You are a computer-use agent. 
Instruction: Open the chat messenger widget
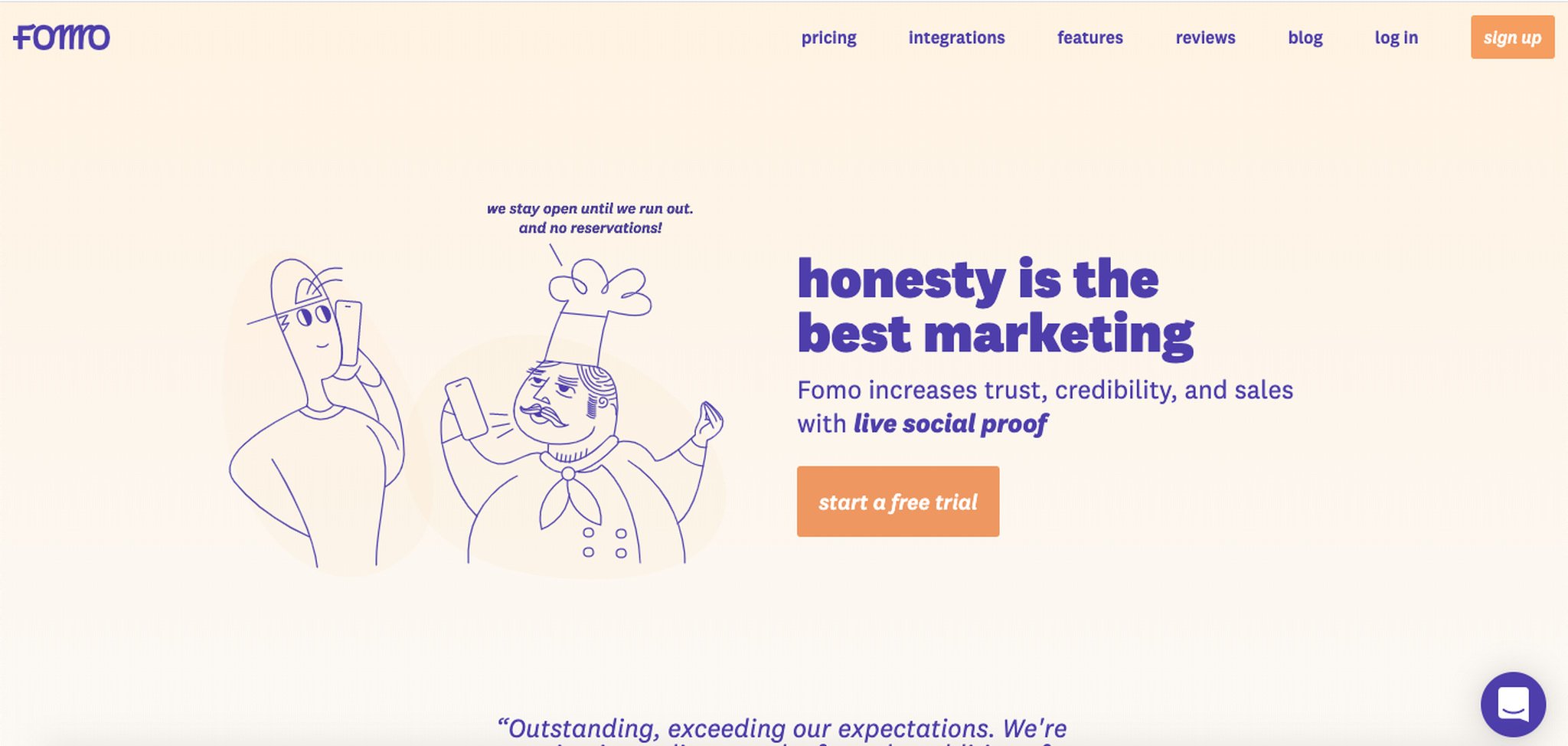pos(1513,704)
